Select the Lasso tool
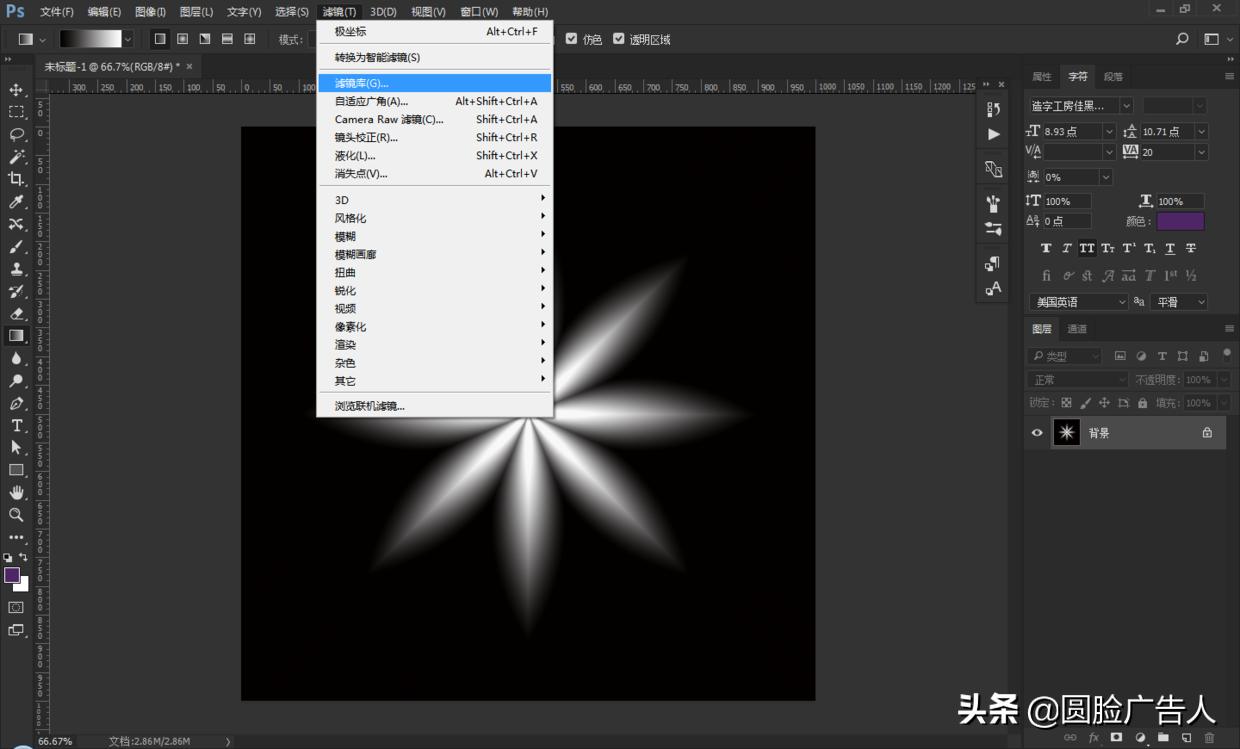This screenshot has height=749, width=1240. 16,134
